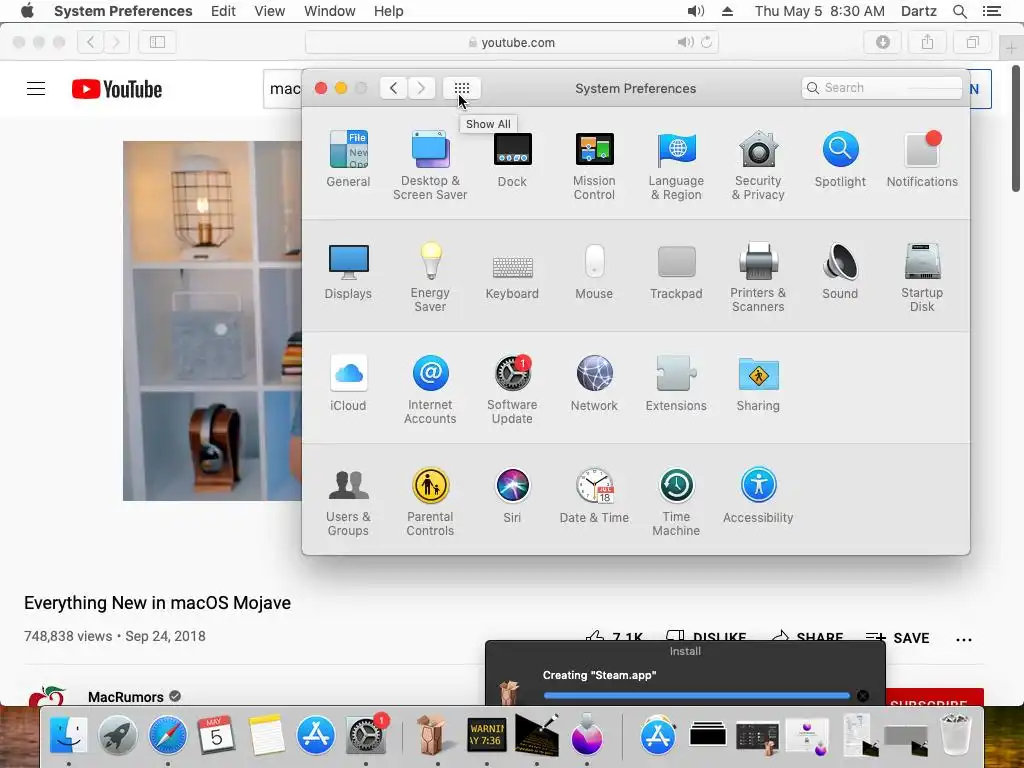Open Software Update preferences pane
The image size is (1024, 768).
coord(512,389)
